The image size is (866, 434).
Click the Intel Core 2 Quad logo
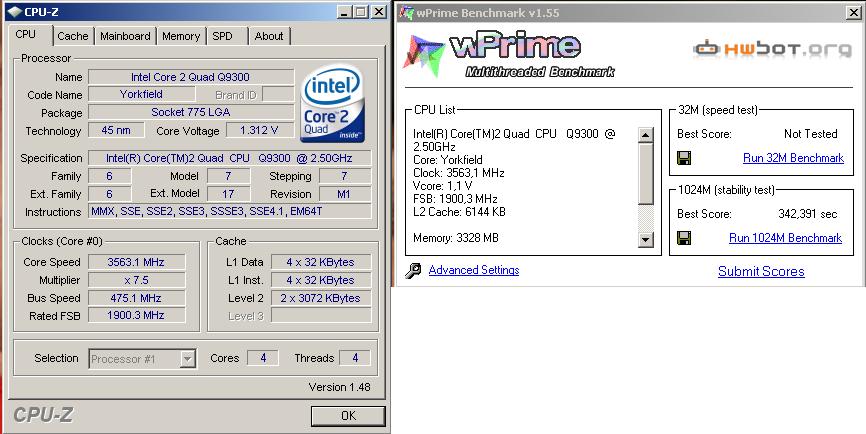[332, 104]
